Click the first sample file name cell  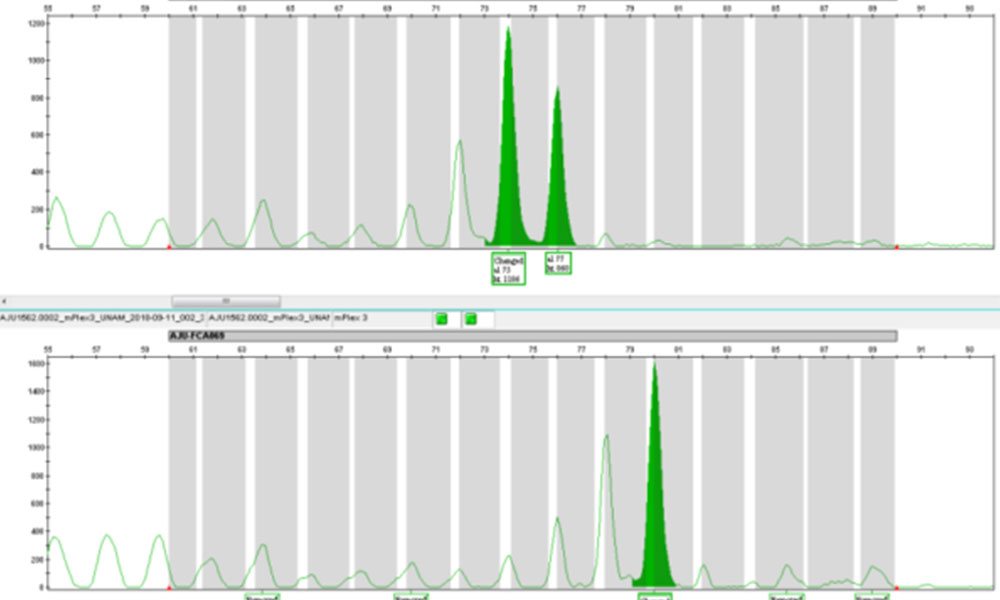102,318
